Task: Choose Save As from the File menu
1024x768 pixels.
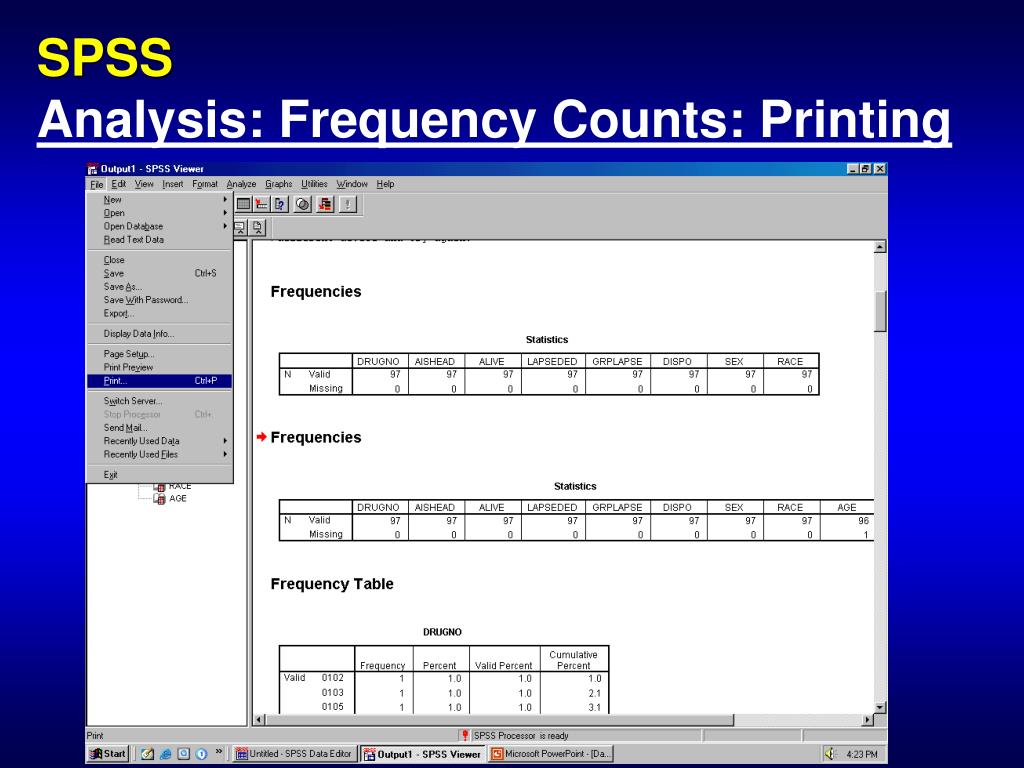Action: (x=160, y=287)
